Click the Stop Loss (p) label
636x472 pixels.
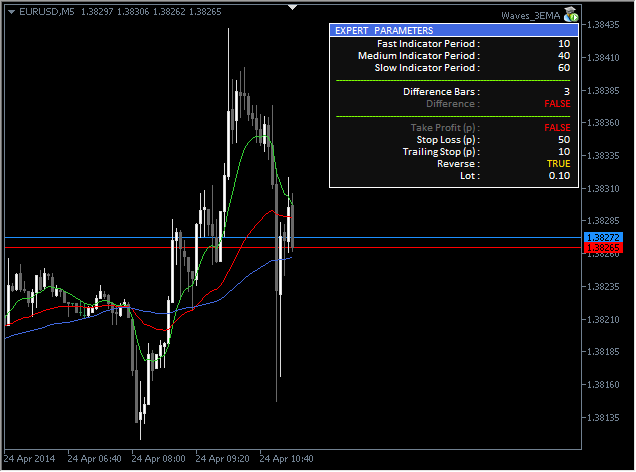pyautogui.click(x=448, y=140)
